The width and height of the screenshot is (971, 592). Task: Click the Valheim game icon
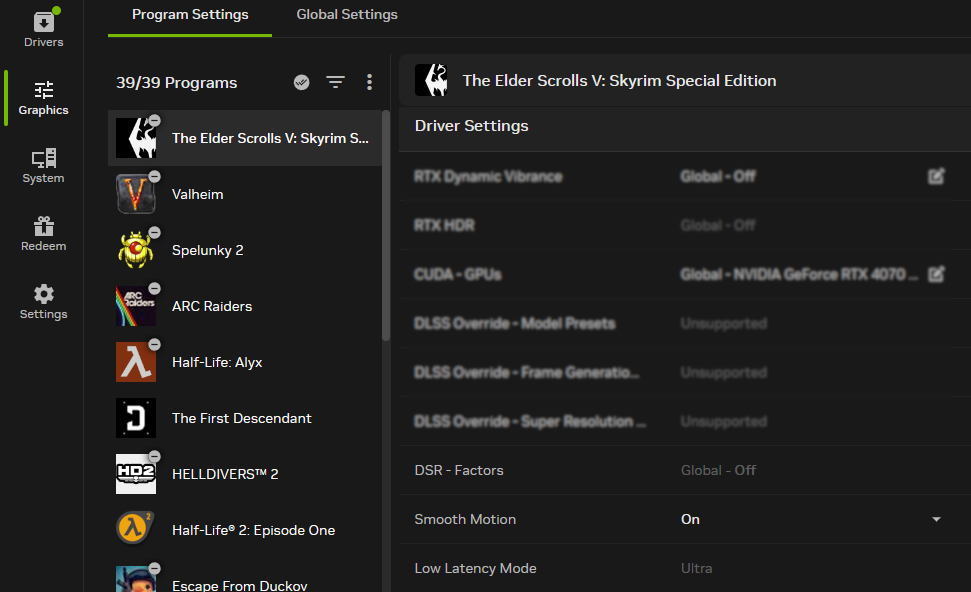pos(136,194)
